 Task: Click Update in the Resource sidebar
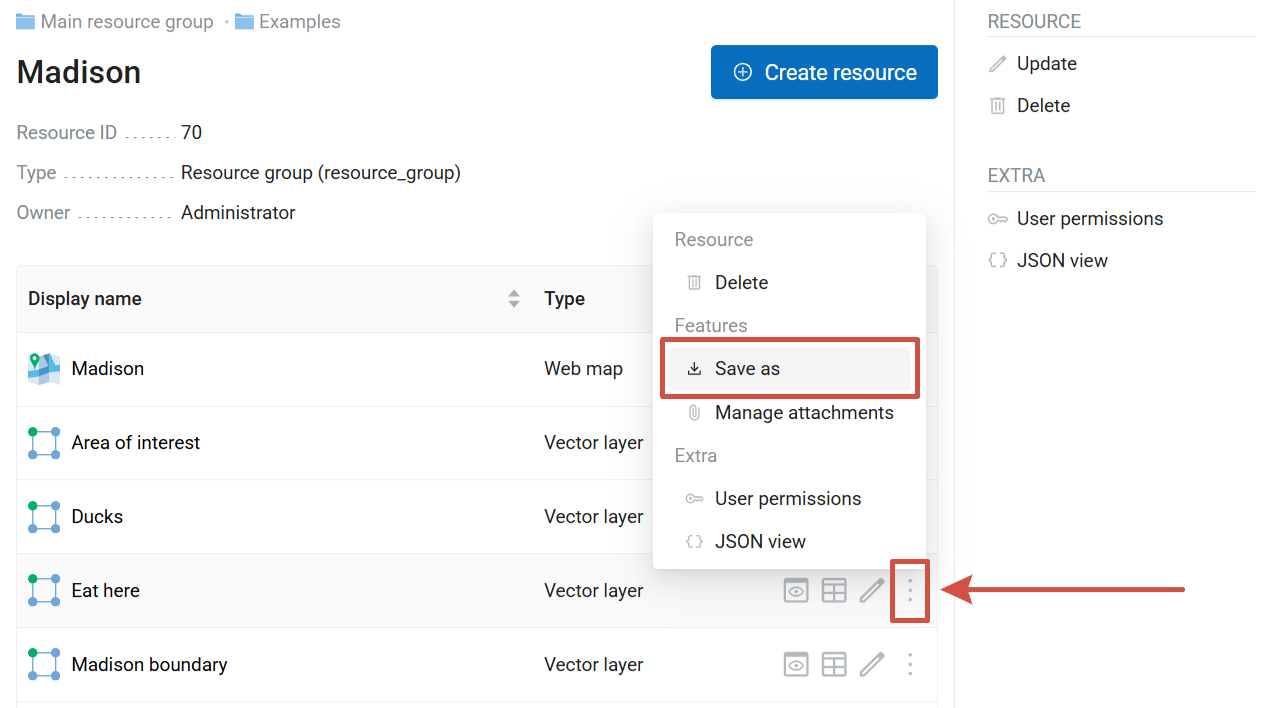(x=1046, y=64)
